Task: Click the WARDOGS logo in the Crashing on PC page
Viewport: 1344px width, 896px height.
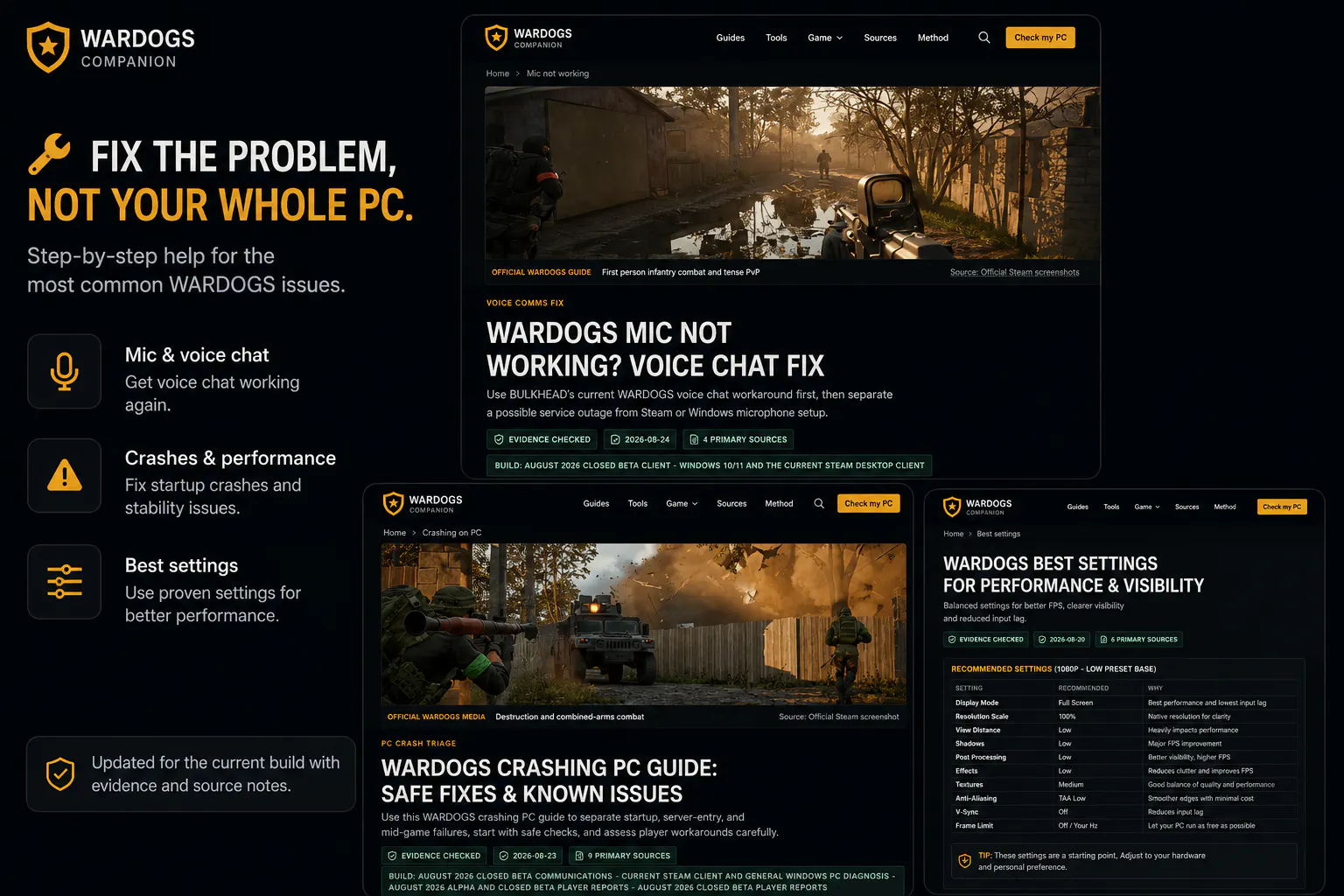Action: (x=423, y=503)
